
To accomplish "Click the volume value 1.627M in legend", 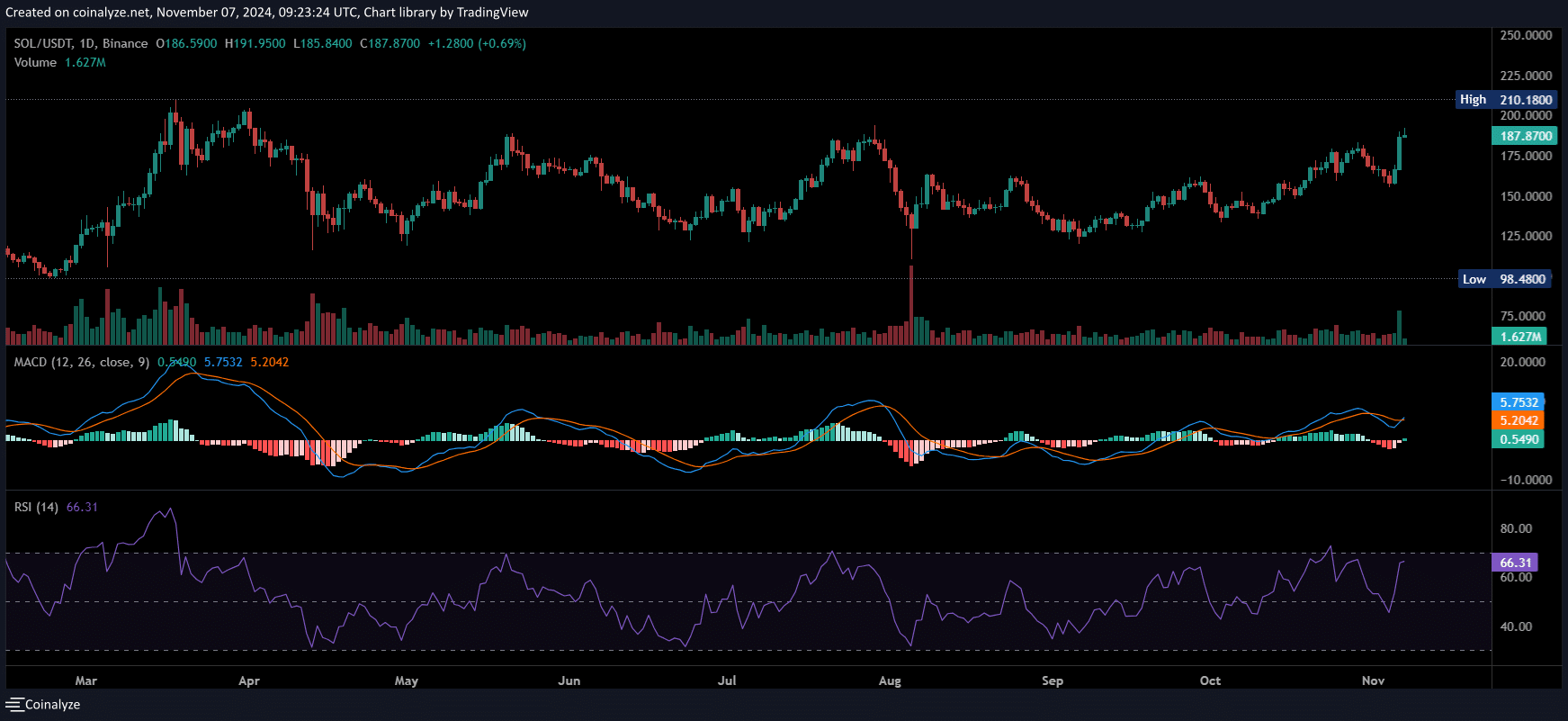I will pos(85,62).
